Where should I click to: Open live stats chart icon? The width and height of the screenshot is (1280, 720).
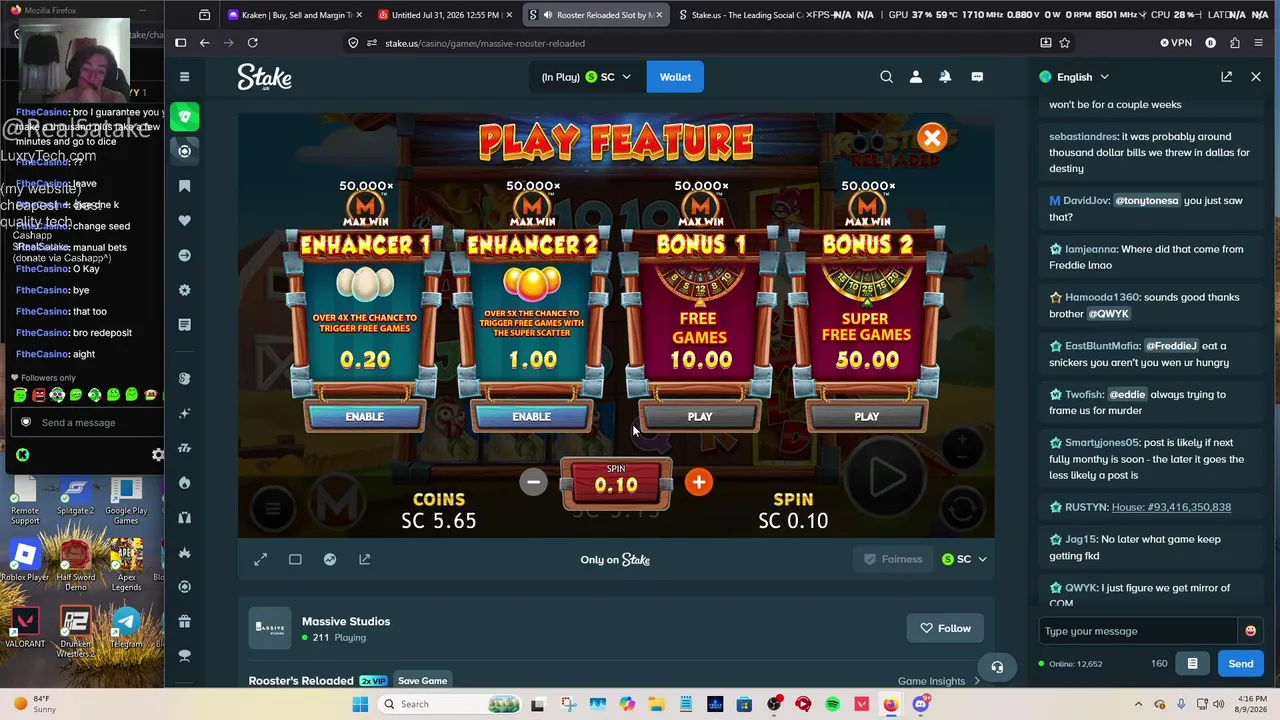tap(330, 559)
